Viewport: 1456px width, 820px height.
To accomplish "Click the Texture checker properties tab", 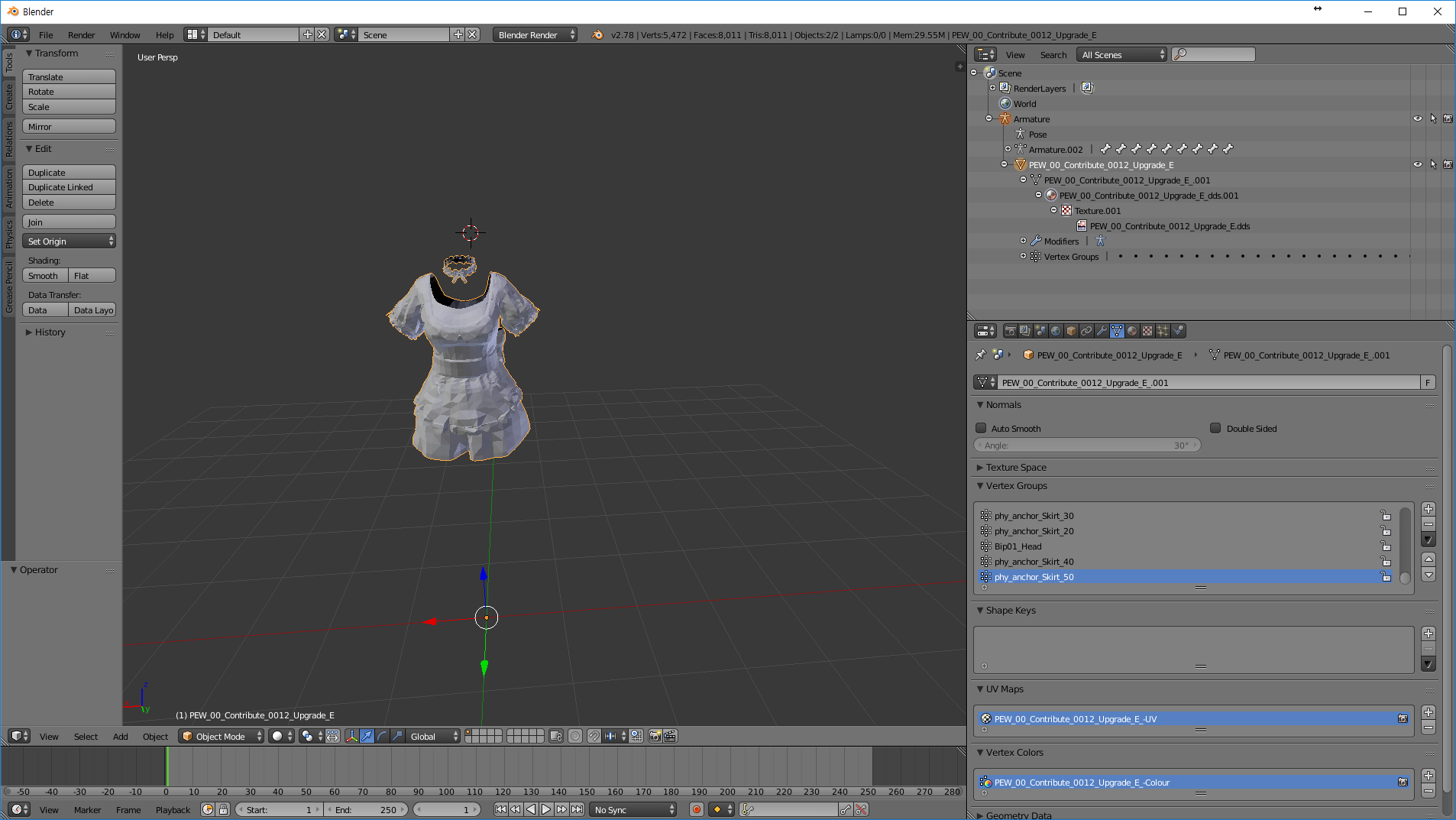I will coord(1147,331).
